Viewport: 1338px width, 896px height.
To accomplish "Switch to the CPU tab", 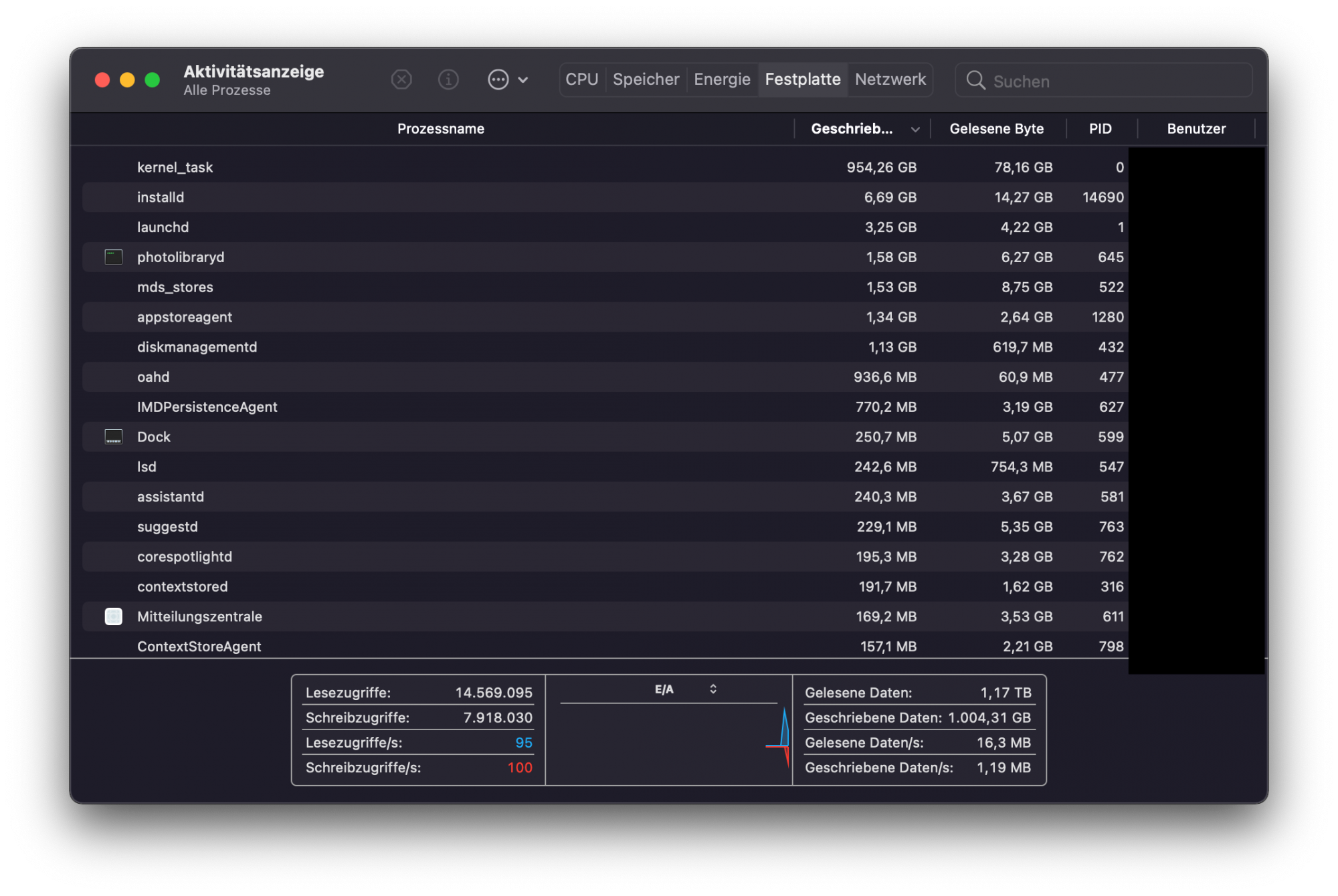I will pos(581,80).
